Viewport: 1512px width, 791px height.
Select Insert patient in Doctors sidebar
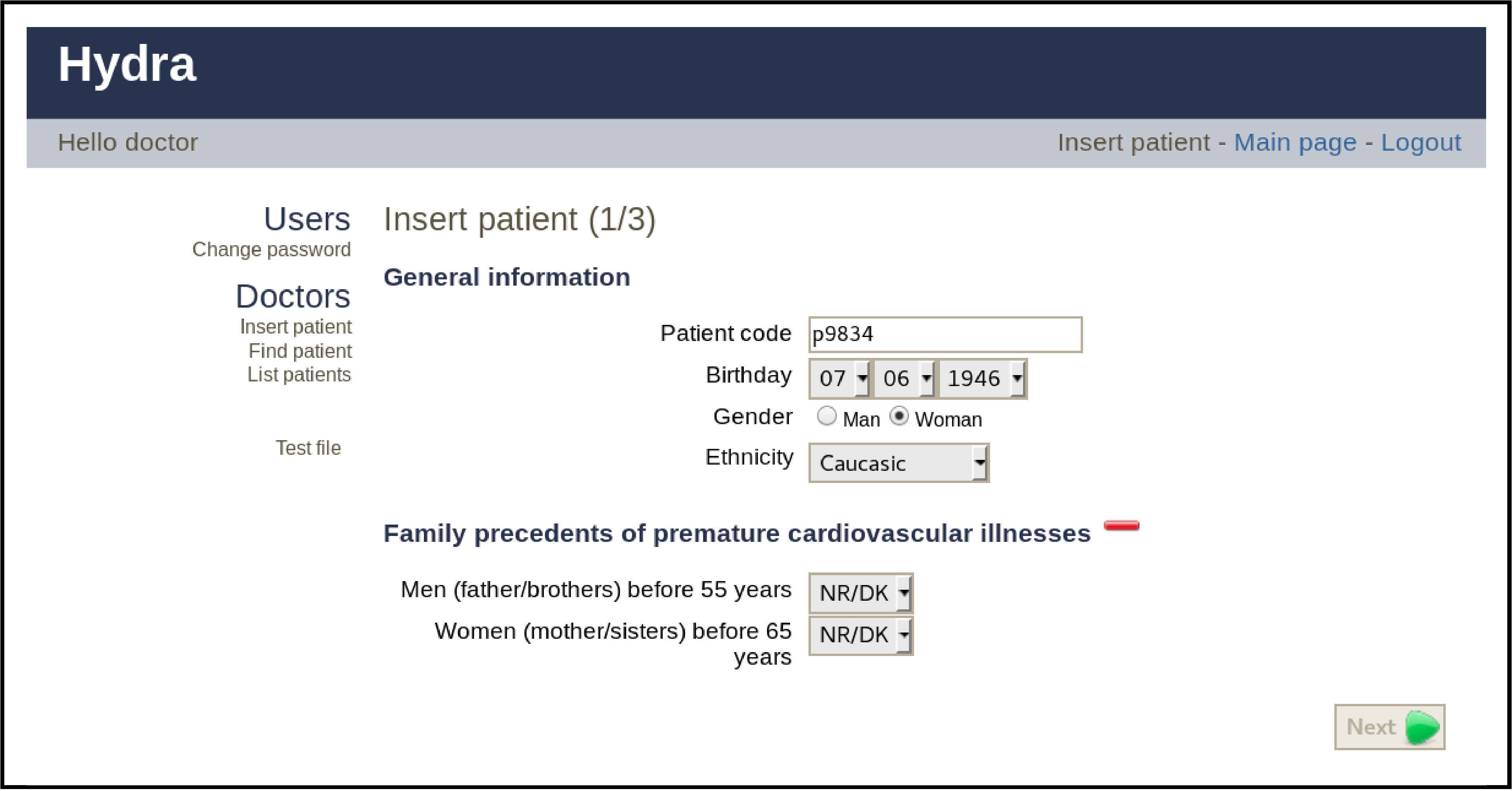click(295, 326)
